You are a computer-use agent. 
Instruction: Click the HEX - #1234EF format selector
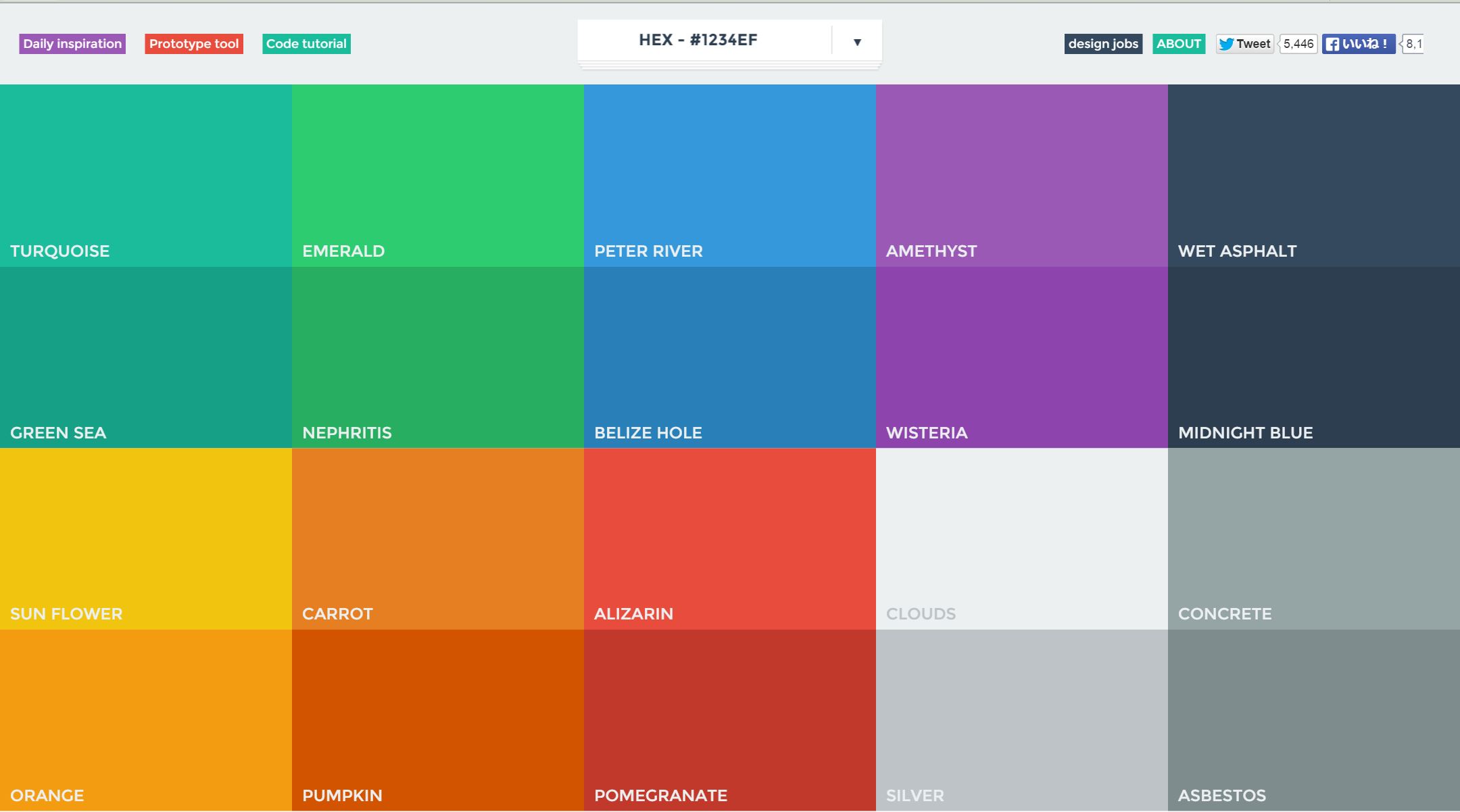tap(699, 41)
